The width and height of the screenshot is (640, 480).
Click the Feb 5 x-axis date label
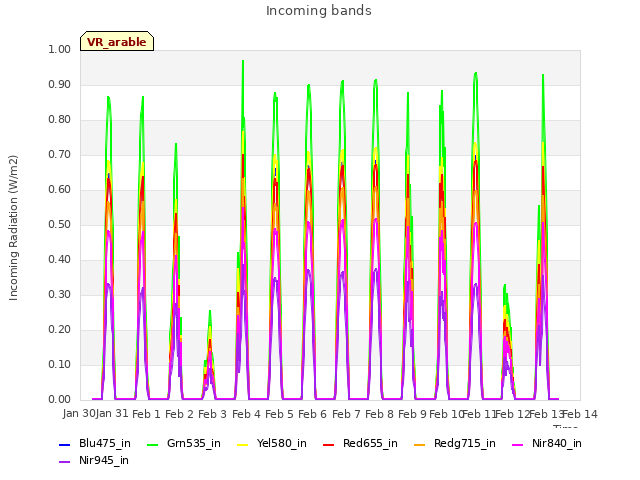tap(279, 414)
